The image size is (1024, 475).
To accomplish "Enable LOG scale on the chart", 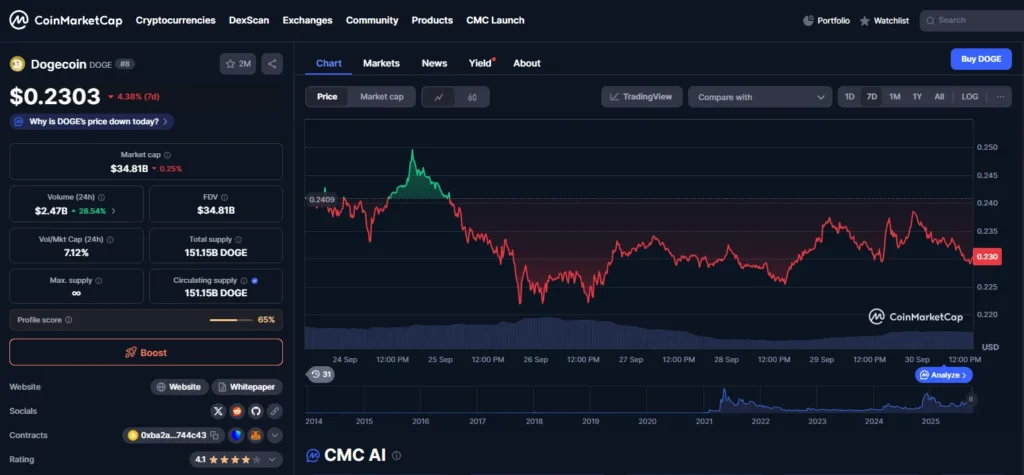I will (969, 97).
